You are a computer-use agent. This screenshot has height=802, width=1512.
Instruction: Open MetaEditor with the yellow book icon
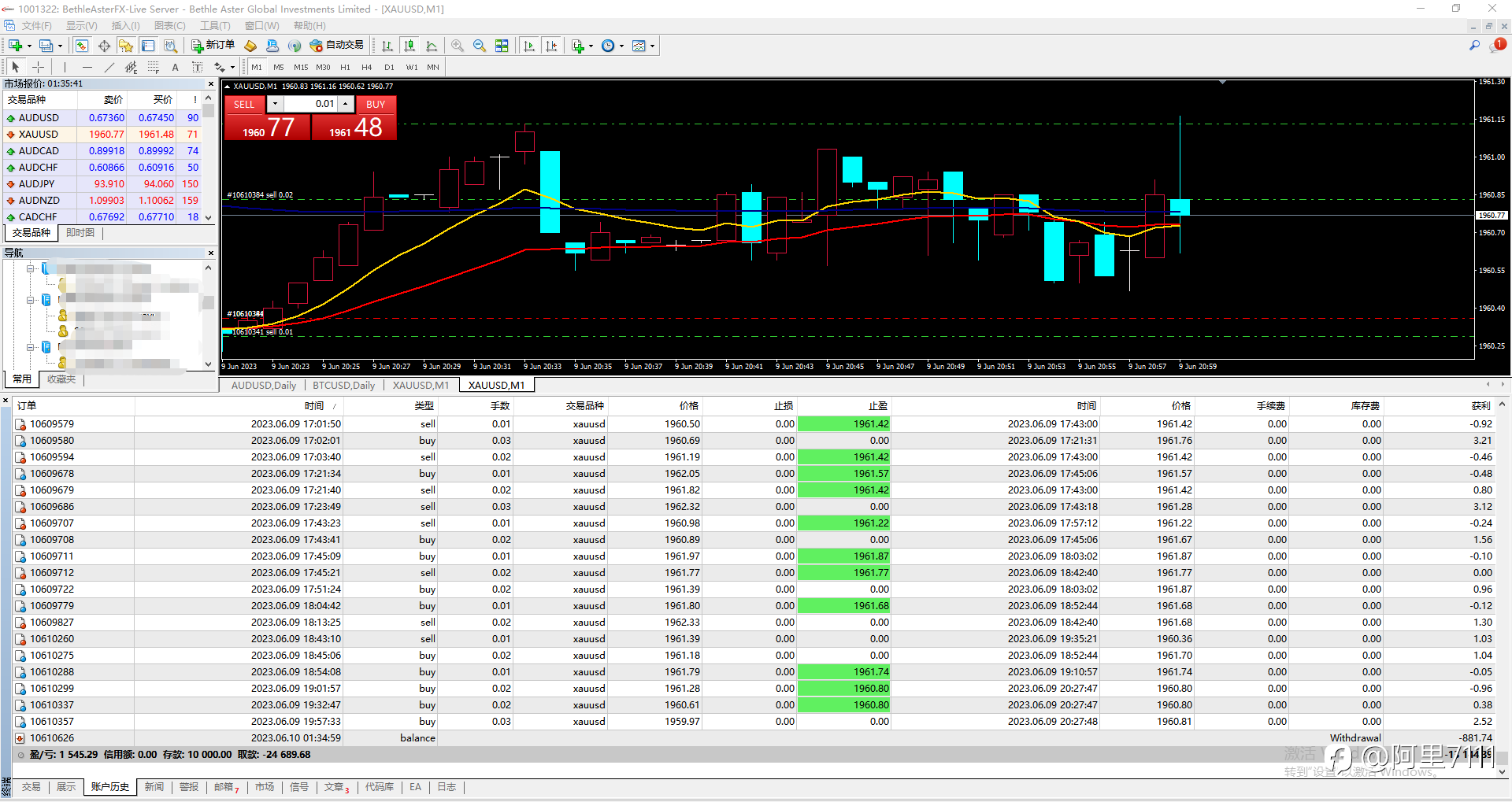point(250,46)
